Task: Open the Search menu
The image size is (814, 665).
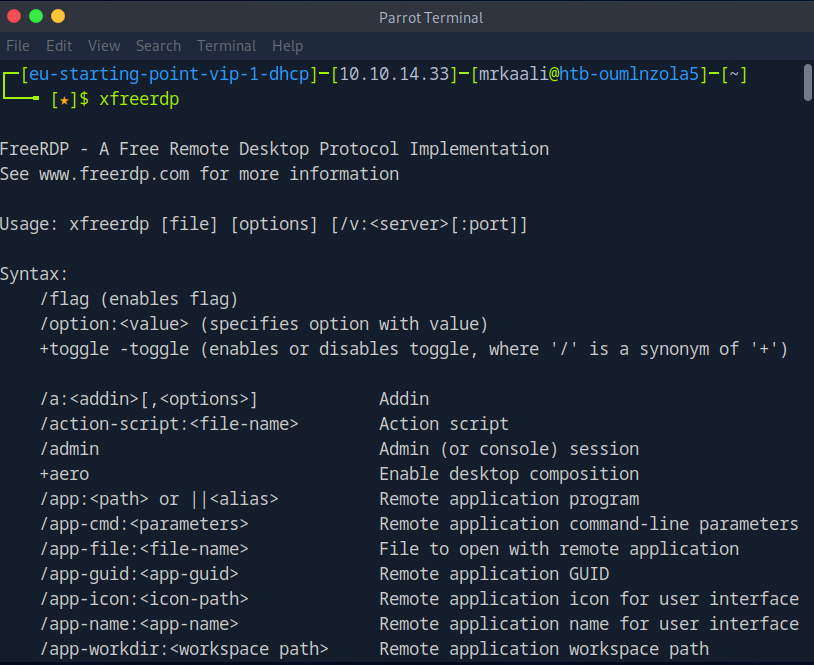Action: pos(158,46)
